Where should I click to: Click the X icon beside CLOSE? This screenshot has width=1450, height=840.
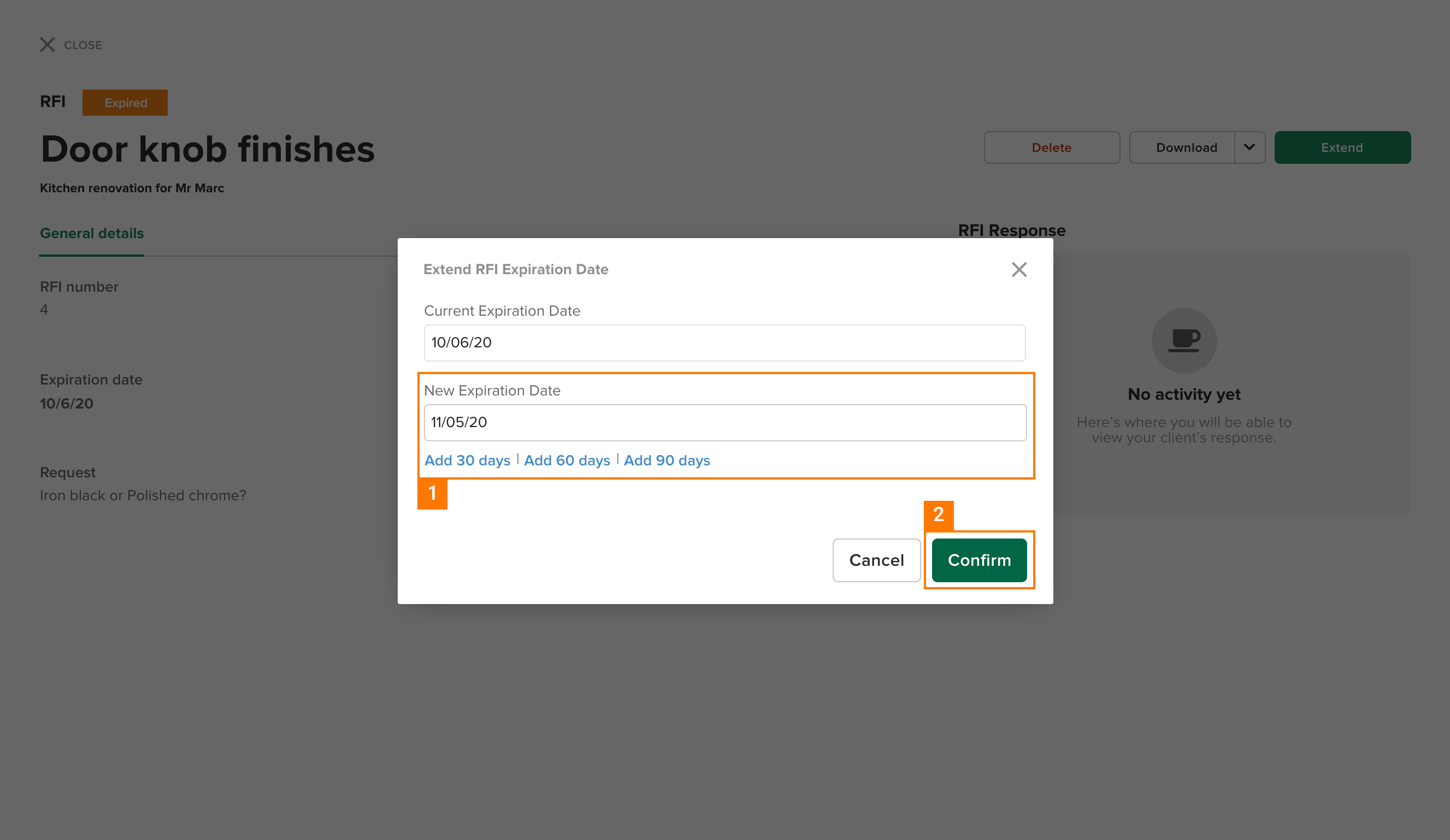click(x=47, y=45)
